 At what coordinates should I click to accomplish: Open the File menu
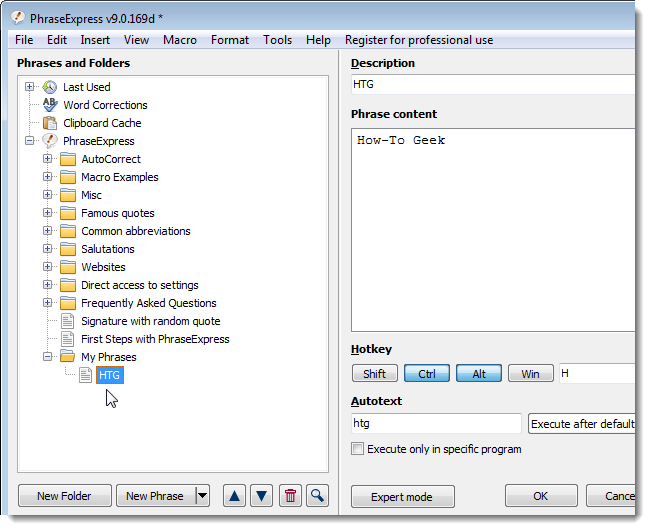coord(24,40)
